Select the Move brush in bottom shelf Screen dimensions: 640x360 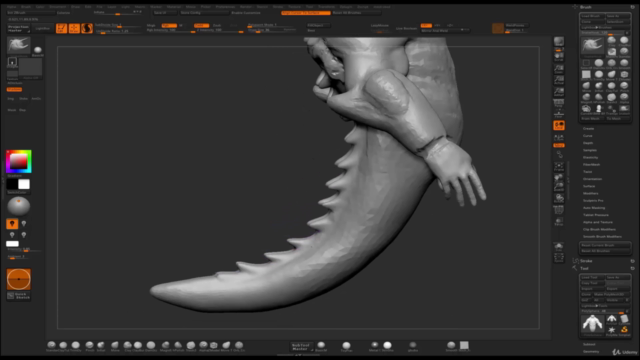tap(115, 346)
